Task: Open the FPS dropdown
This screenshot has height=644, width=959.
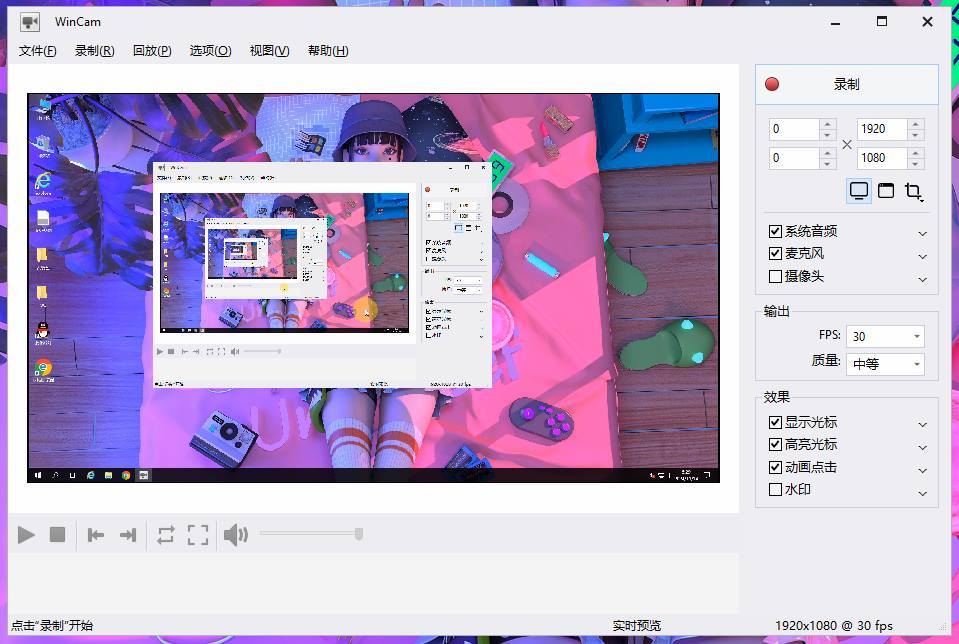Action: 885,337
